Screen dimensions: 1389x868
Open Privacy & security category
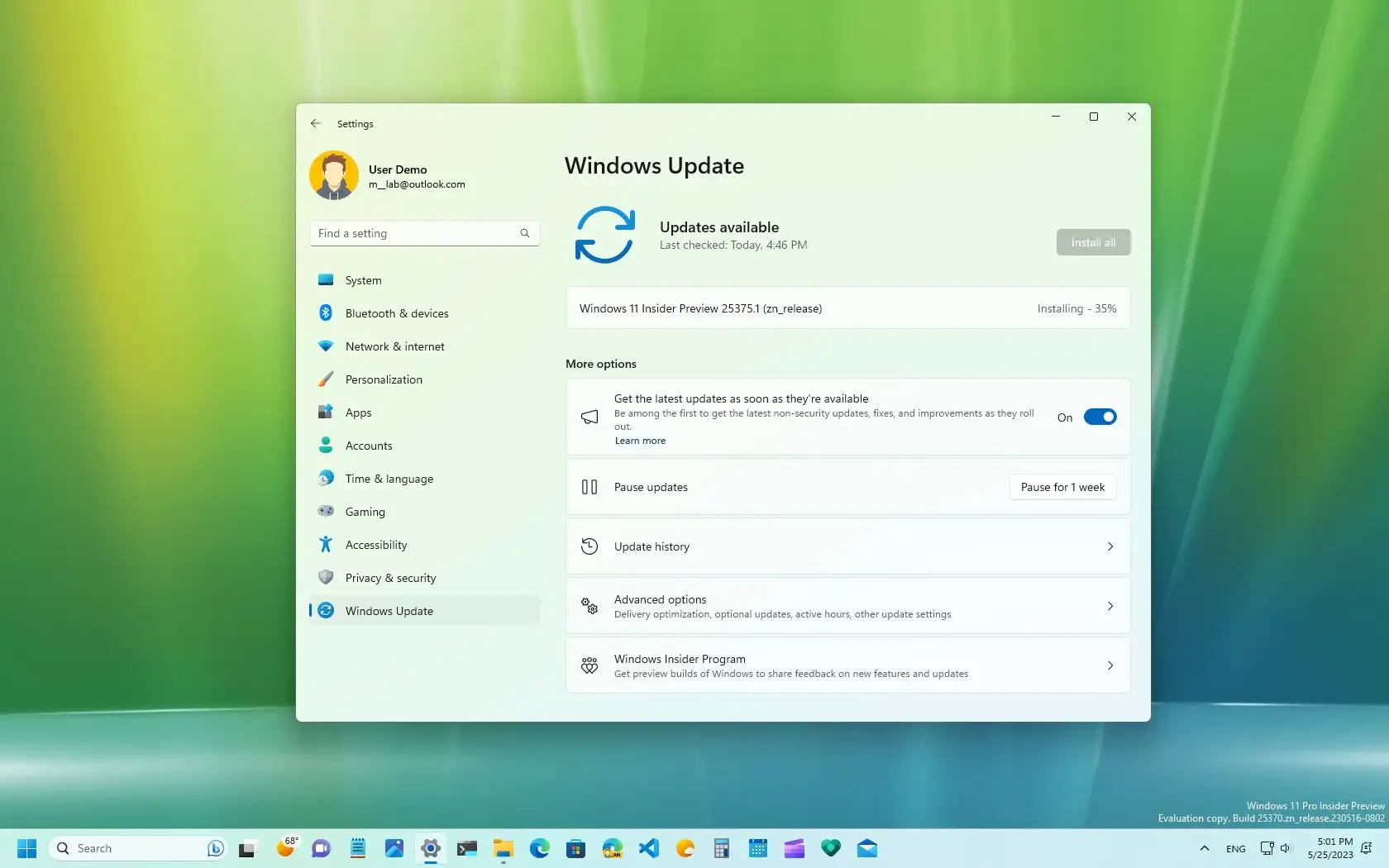click(424, 578)
